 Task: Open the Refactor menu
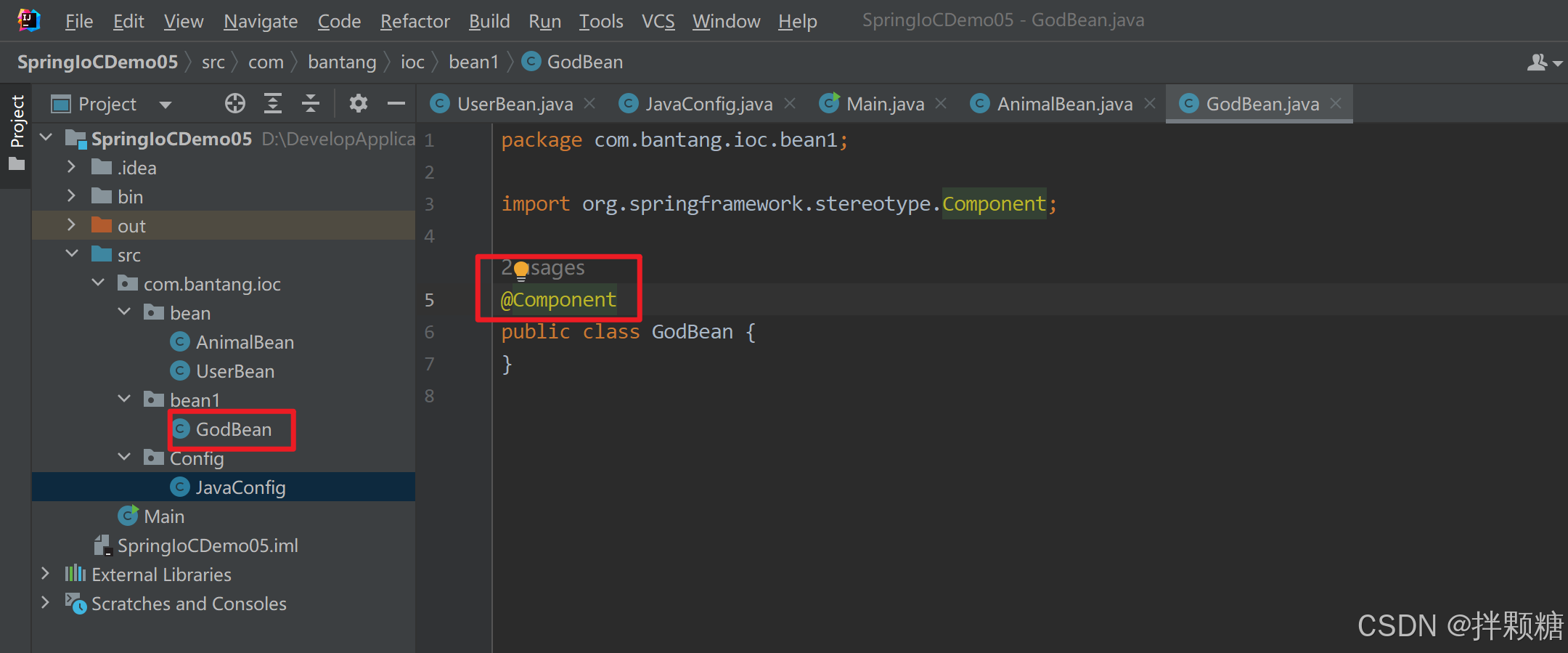pyautogui.click(x=415, y=21)
